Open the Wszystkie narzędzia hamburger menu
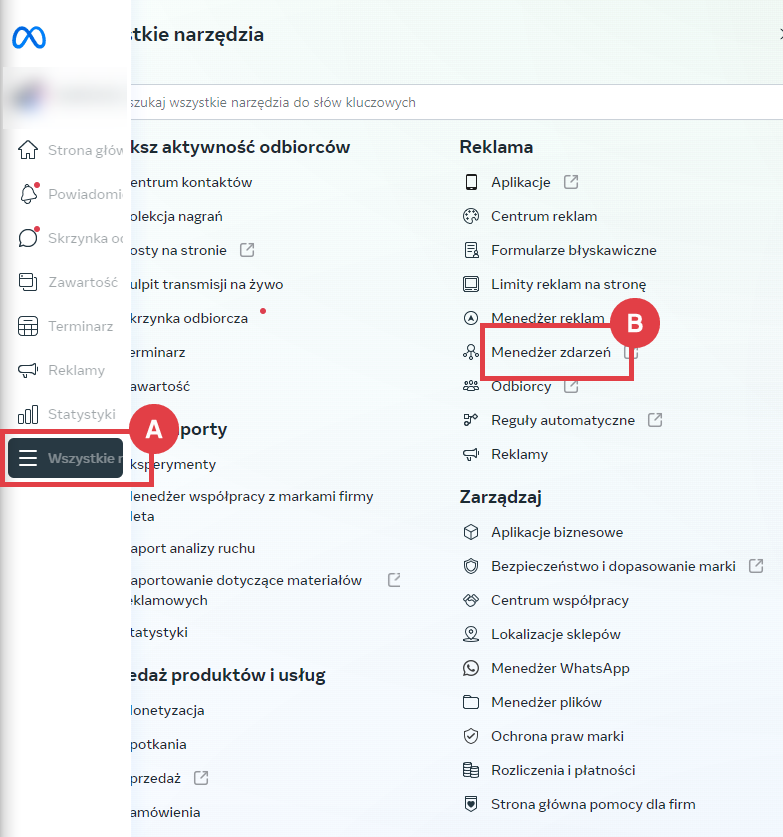This screenshot has width=783, height=837. [x=28, y=458]
